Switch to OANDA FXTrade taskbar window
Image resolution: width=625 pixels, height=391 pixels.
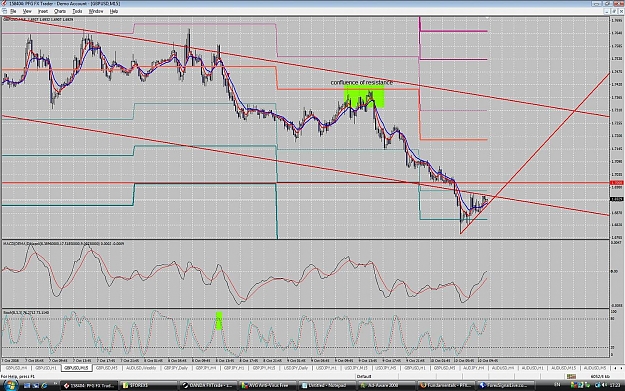[x=208, y=385]
